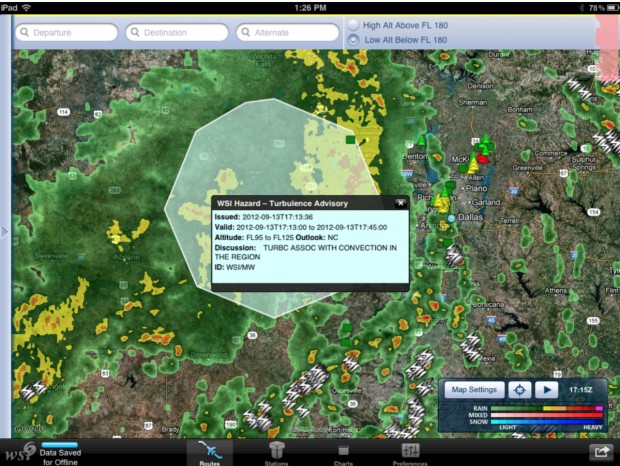Tap the Wi-Fi status icon
Screen dimensions: 620x466
[26, 8]
